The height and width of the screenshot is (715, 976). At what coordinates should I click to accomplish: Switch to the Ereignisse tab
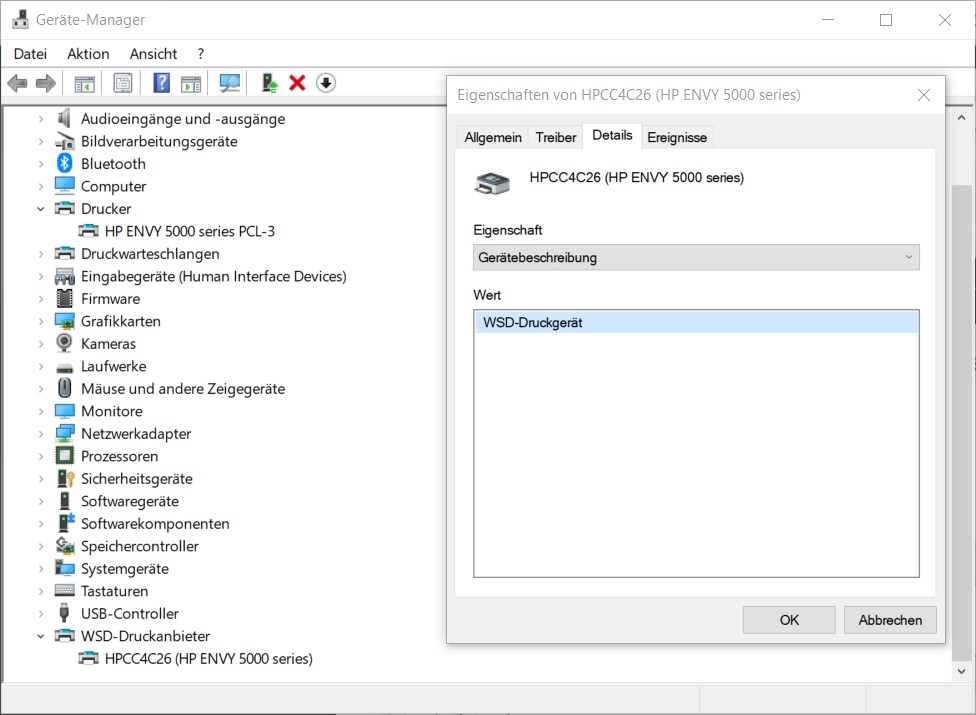(x=677, y=138)
